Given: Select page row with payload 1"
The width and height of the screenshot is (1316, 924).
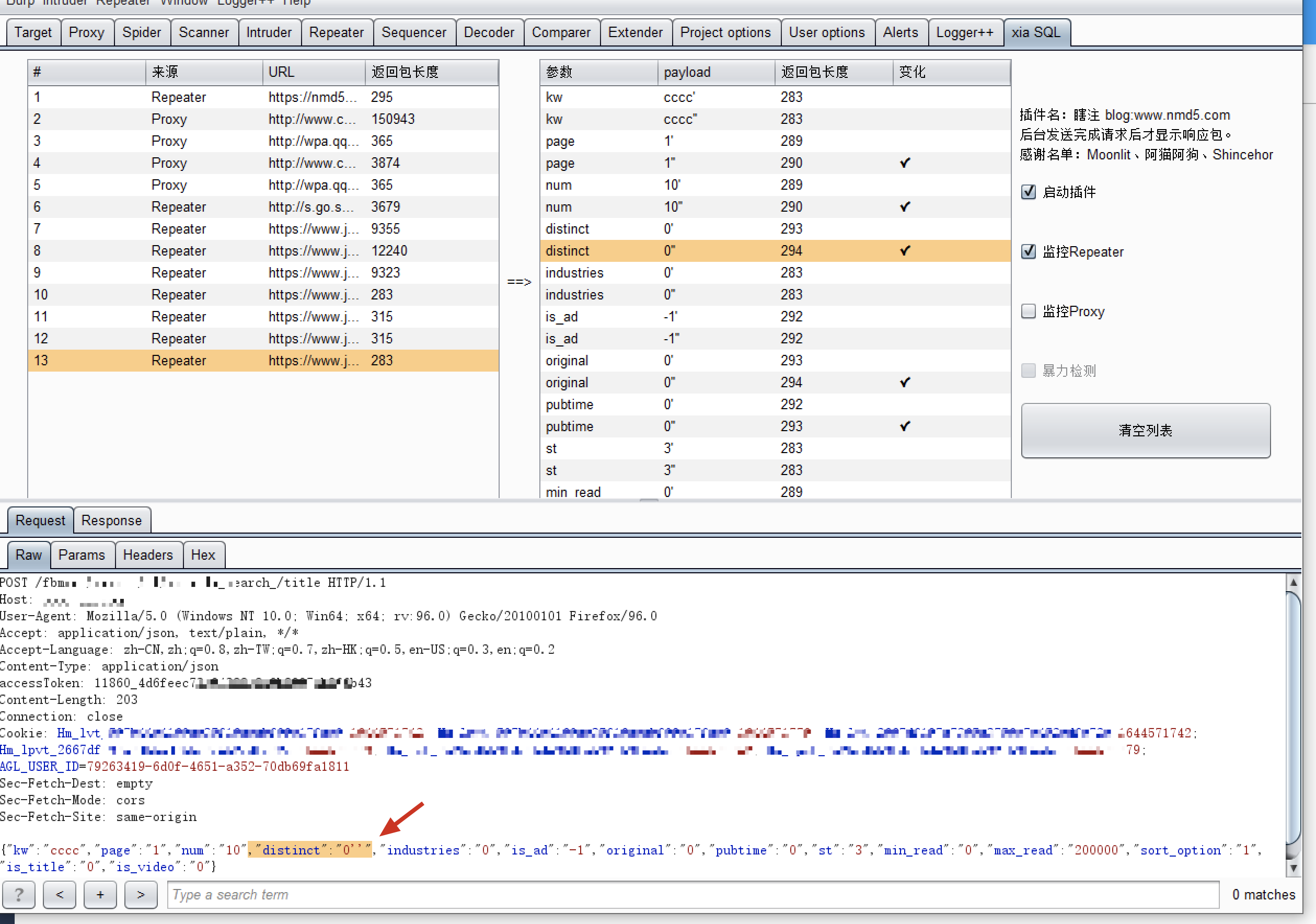Looking at the screenshot, I should point(775,163).
